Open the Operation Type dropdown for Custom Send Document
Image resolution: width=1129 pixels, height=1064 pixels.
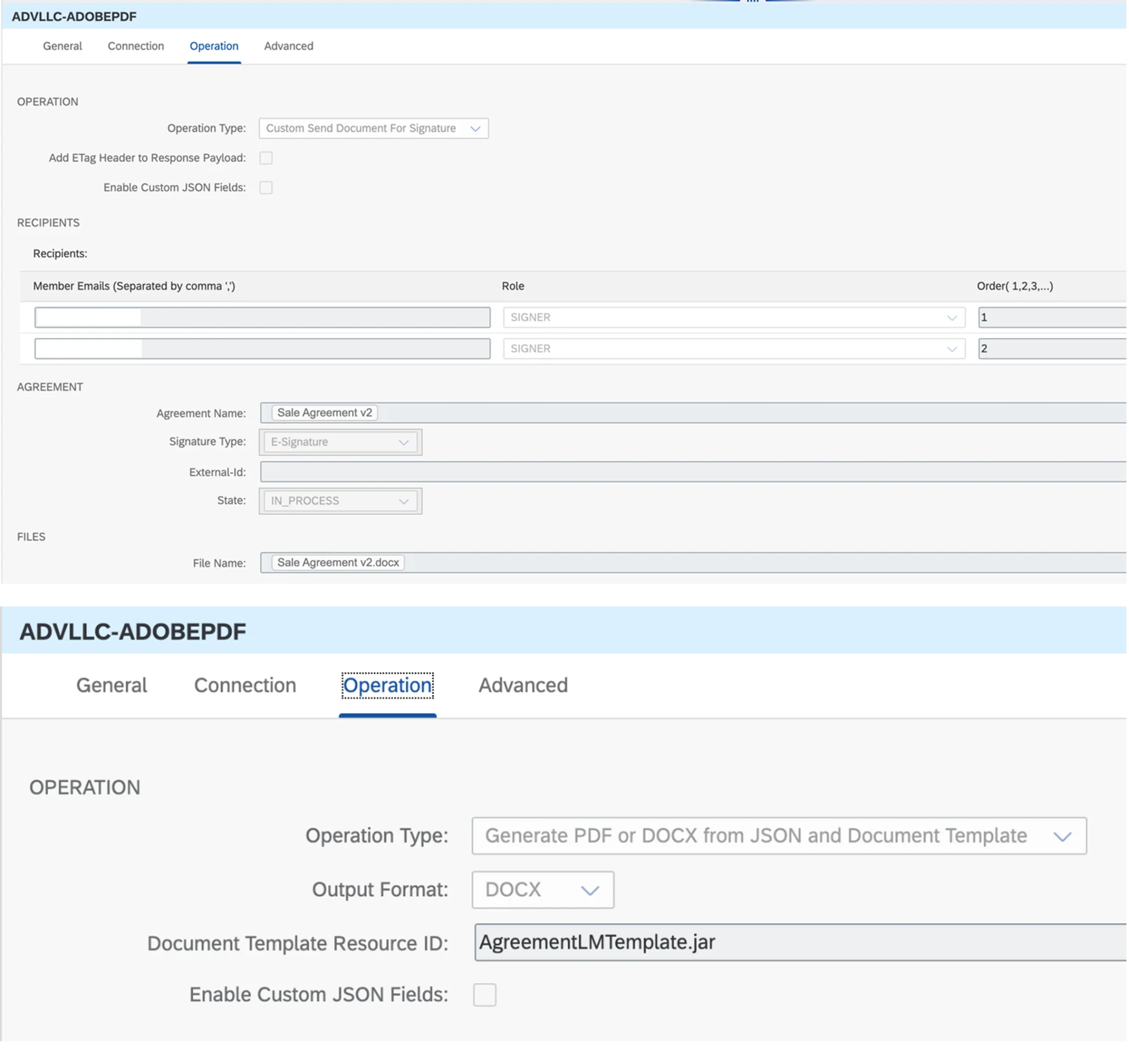373,128
